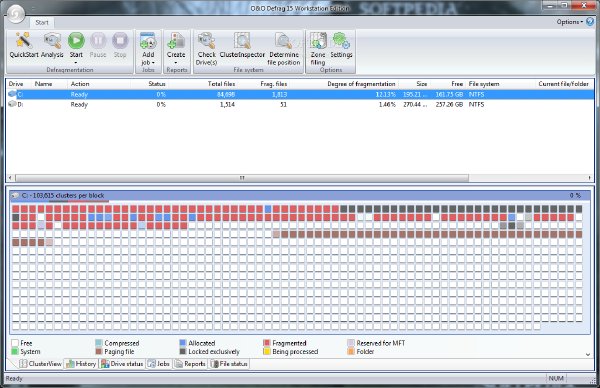600x388 pixels.
Task: Sort by the Name column header
Action: click(43, 84)
